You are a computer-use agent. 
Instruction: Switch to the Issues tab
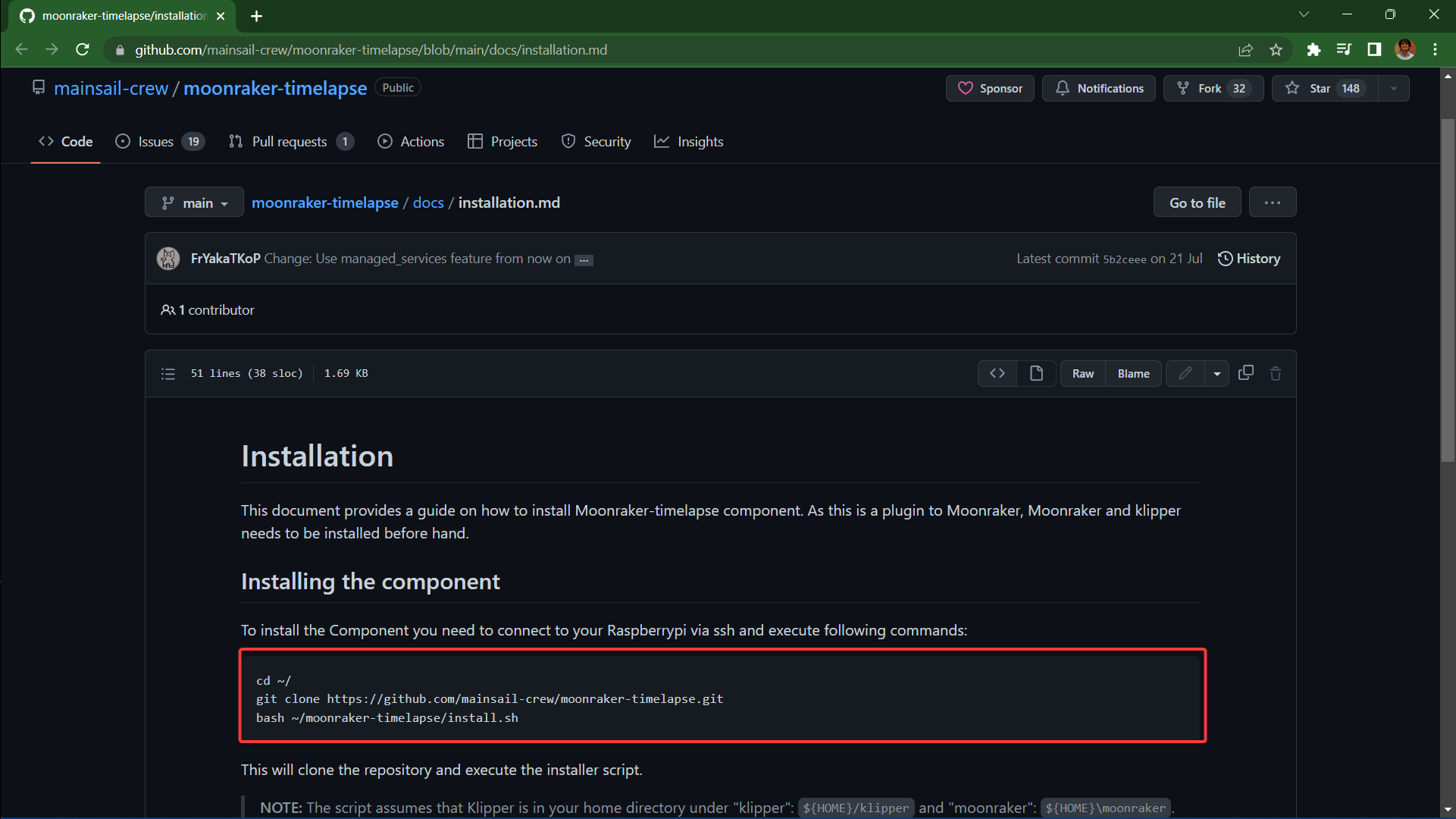tap(160, 142)
